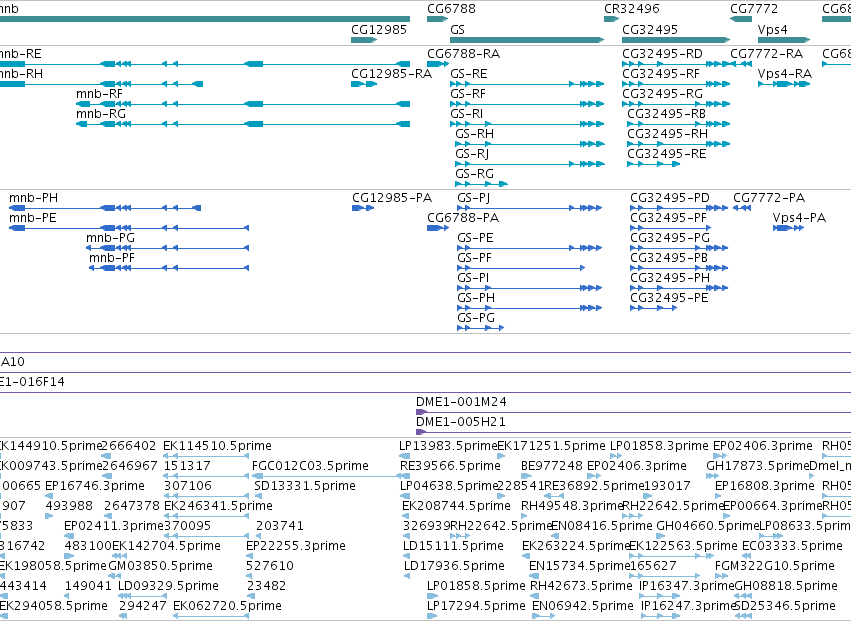
Task: Click the CG6788 gene label in the top track
Action: point(451,9)
